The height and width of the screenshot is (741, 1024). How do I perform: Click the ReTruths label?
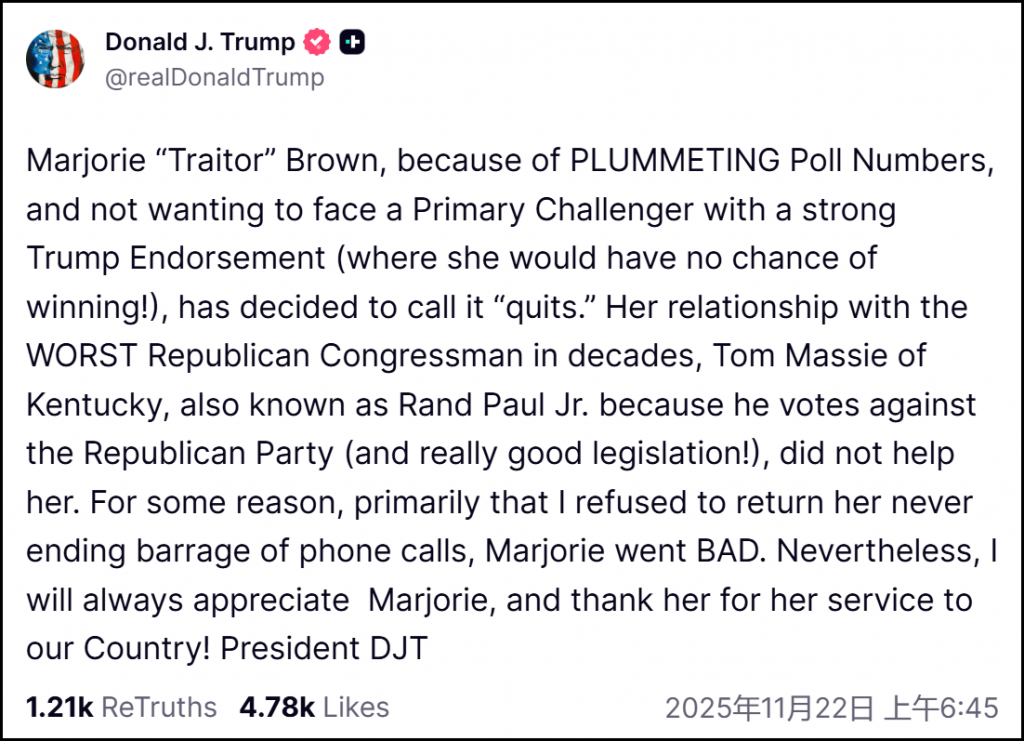pyautogui.click(x=159, y=708)
